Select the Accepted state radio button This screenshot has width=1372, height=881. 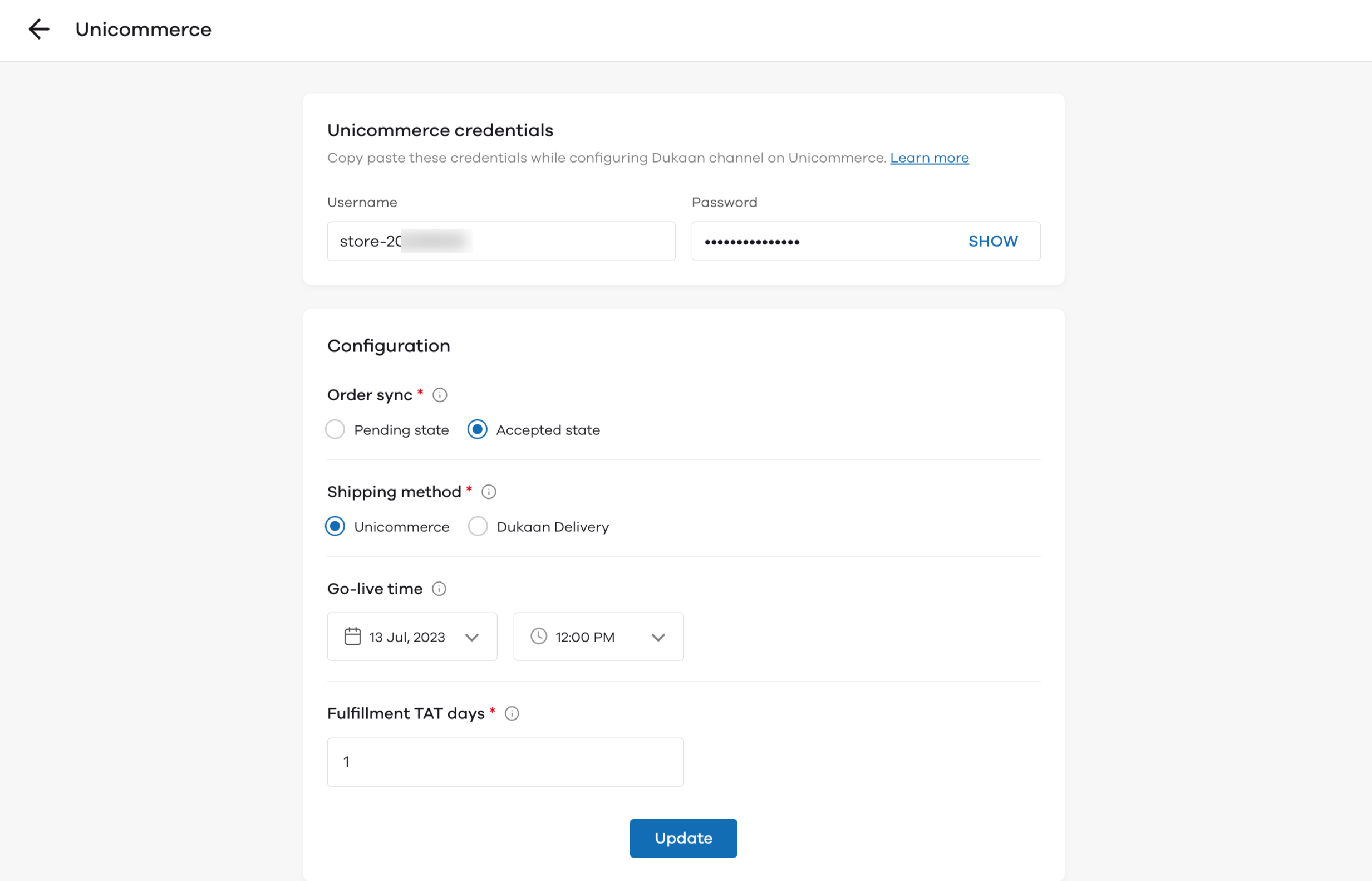pyautogui.click(x=478, y=429)
